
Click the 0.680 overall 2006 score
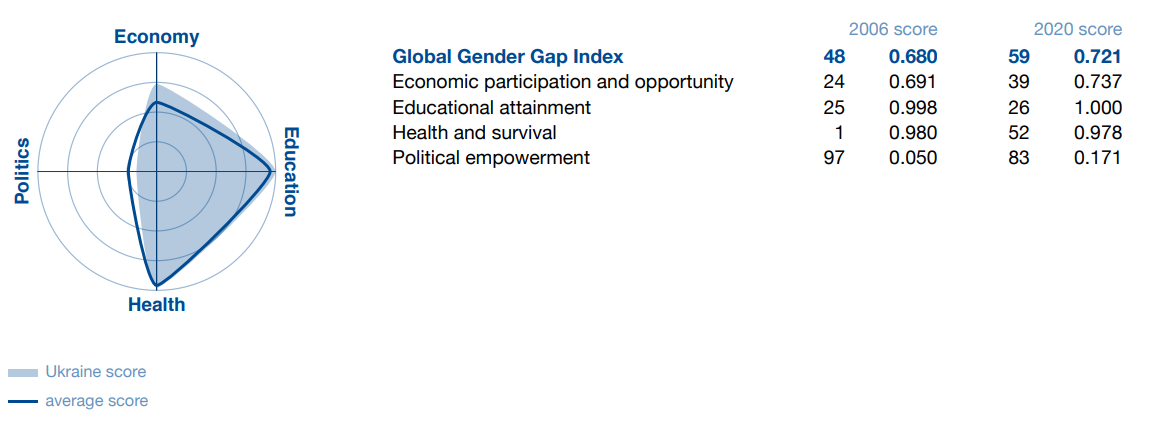913,57
